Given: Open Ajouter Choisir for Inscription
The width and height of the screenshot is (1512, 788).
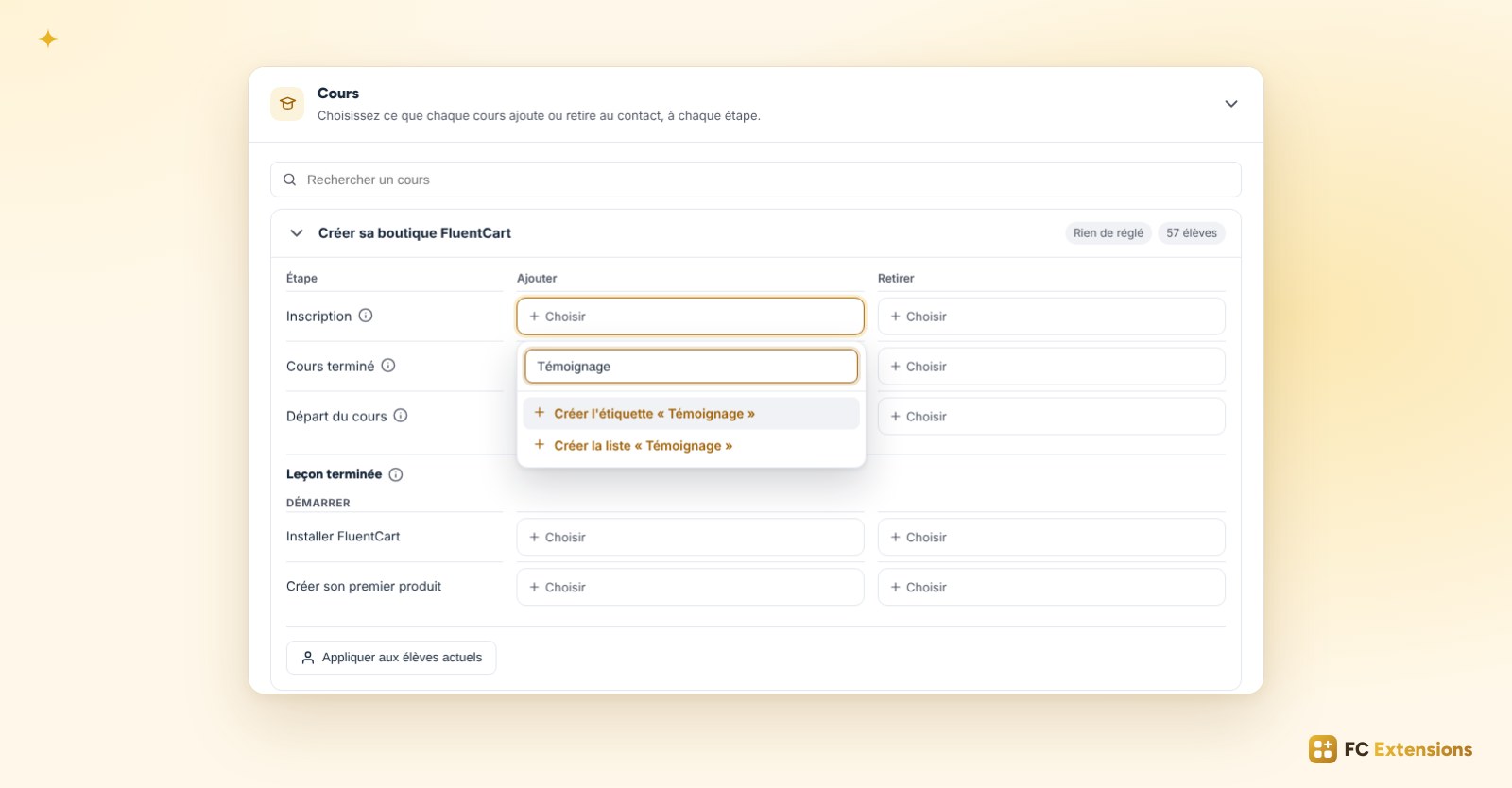Looking at the screenshot, I should coord(690,317).
